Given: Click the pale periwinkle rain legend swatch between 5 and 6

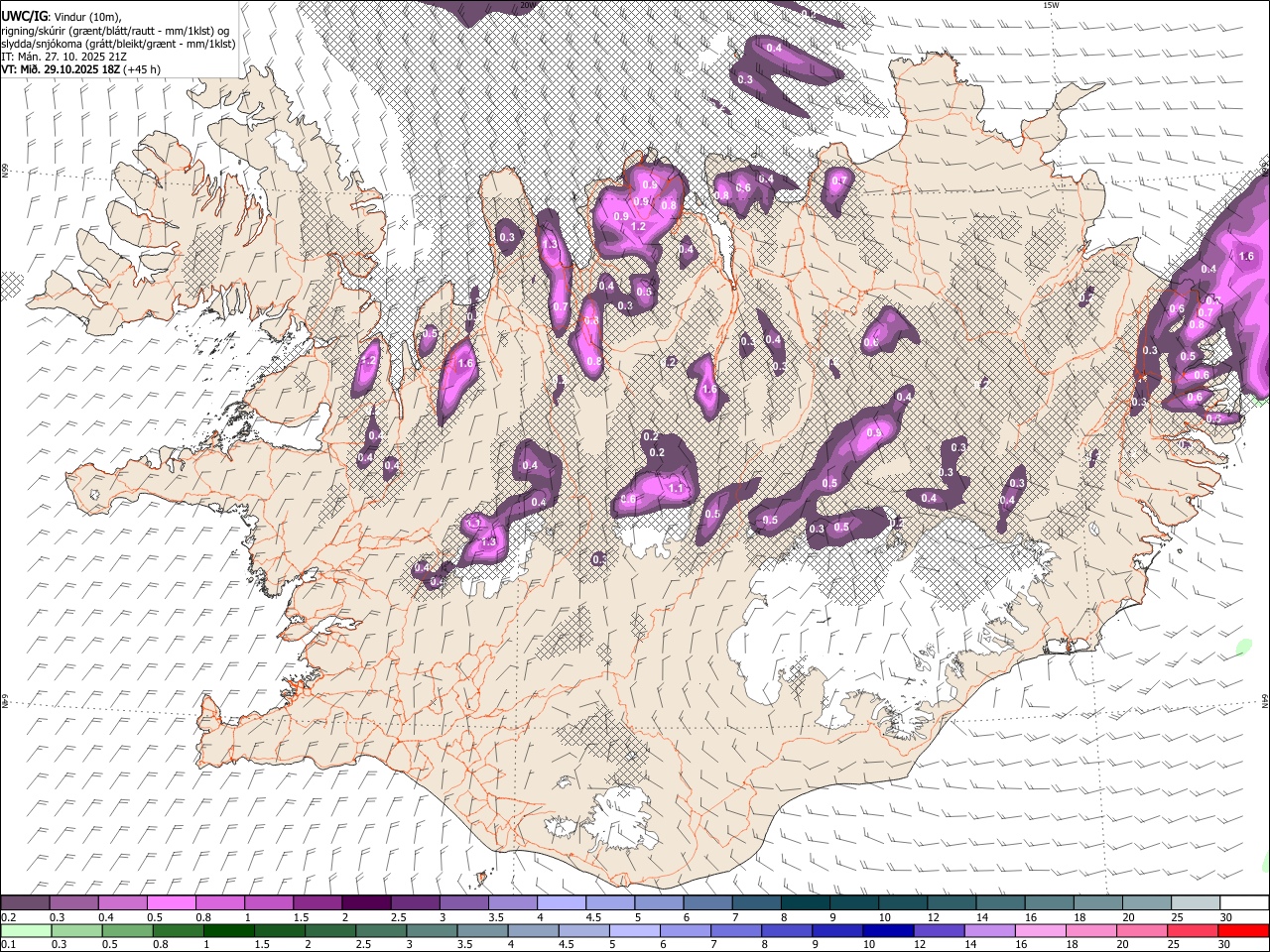Looking at the screenshot, I should (x=634, y=930).
